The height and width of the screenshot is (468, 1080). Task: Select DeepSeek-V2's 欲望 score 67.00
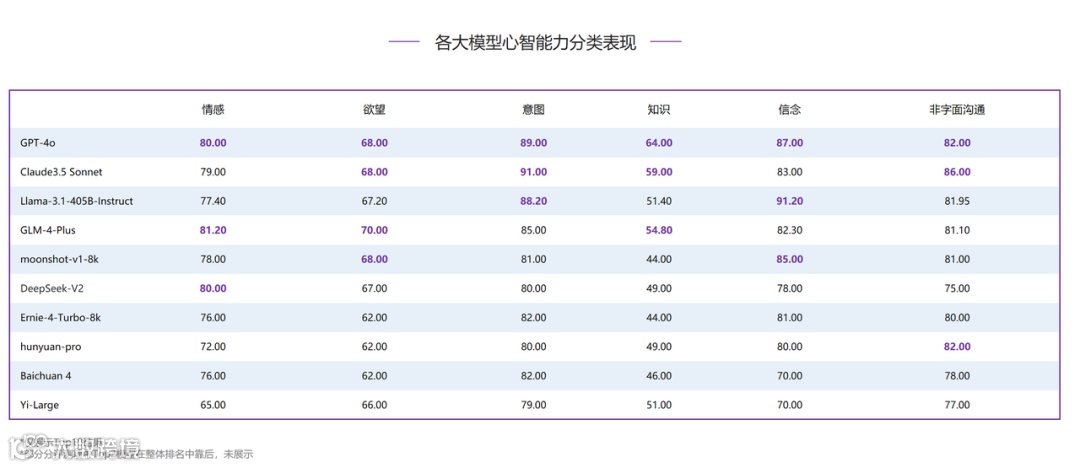click(x=374, y=289)
